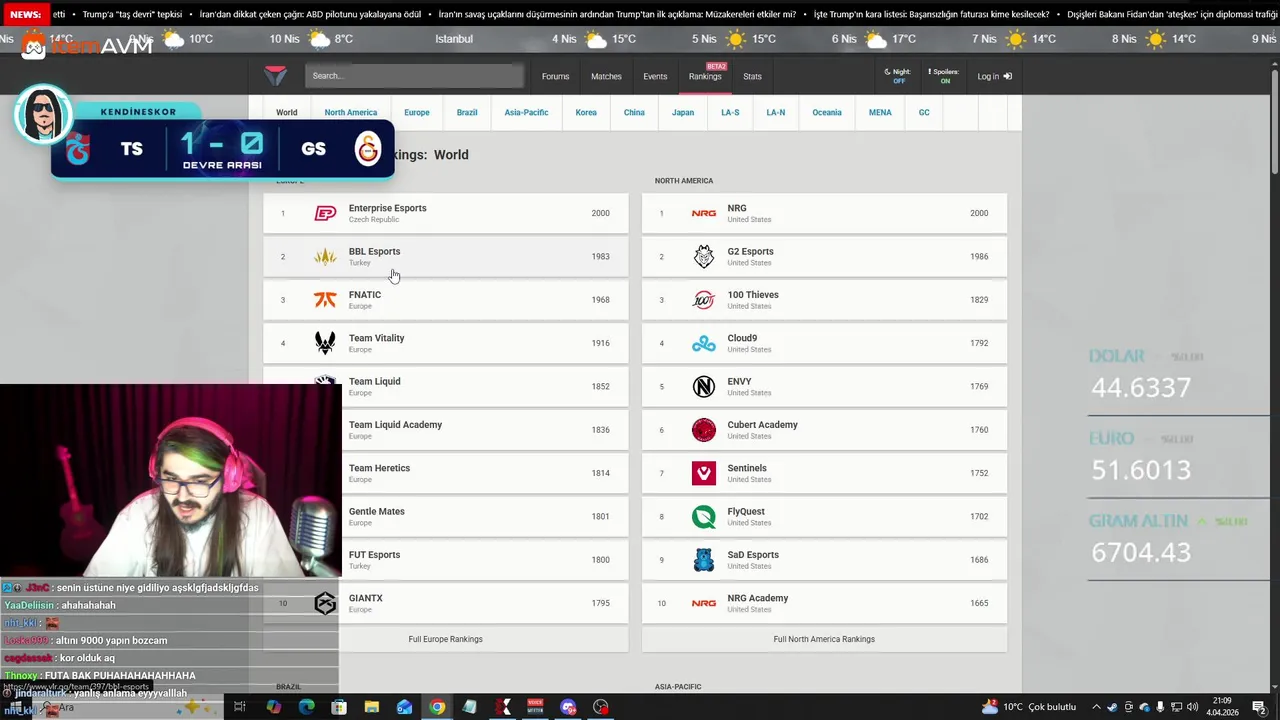This screenshot has height=720, width=1280.
Task: Open Microsoft Edge from the taskbar
Action: 306,707
